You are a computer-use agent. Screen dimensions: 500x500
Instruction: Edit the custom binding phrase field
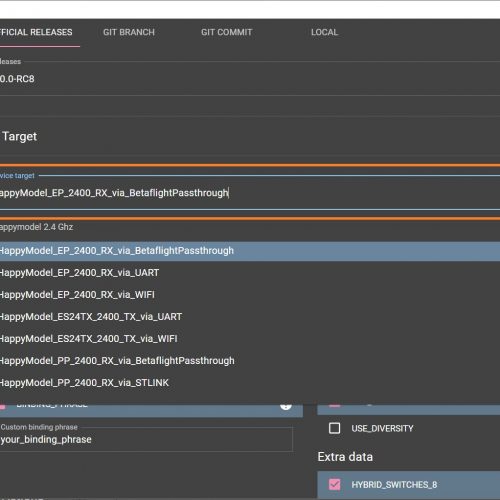click(x=146, y=440)
